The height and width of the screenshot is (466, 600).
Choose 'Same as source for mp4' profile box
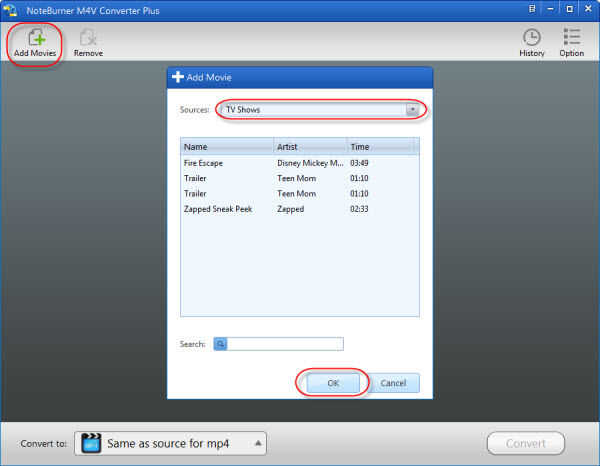coord(170,443)
